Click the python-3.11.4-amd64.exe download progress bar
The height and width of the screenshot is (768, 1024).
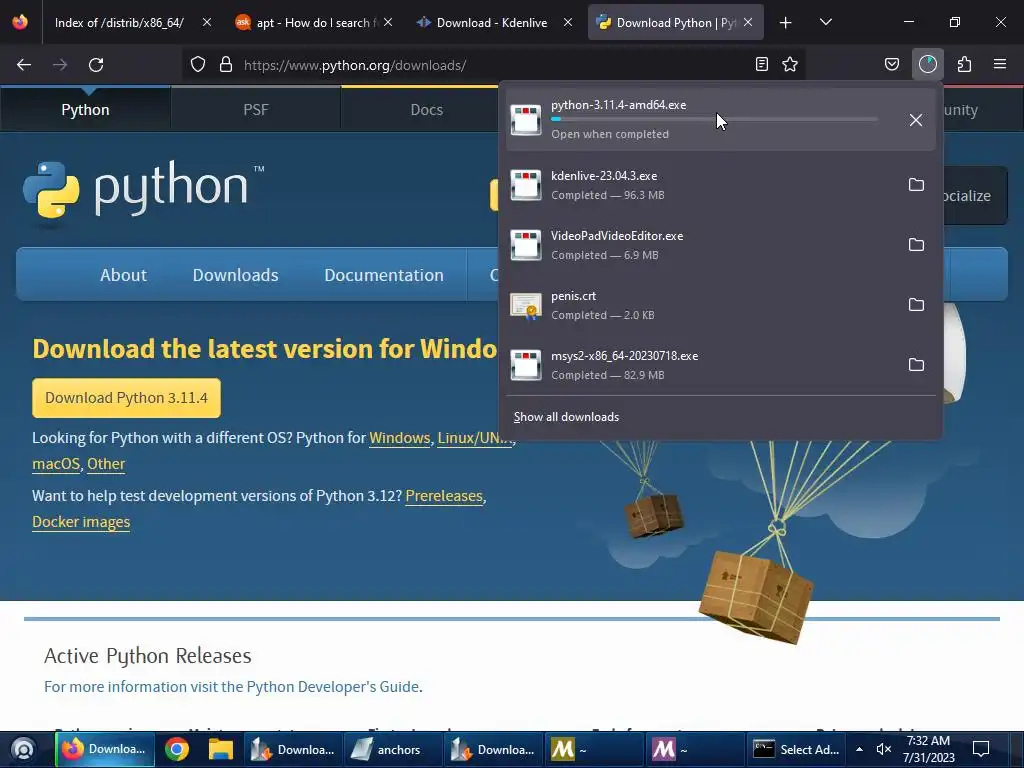(714, 120)
